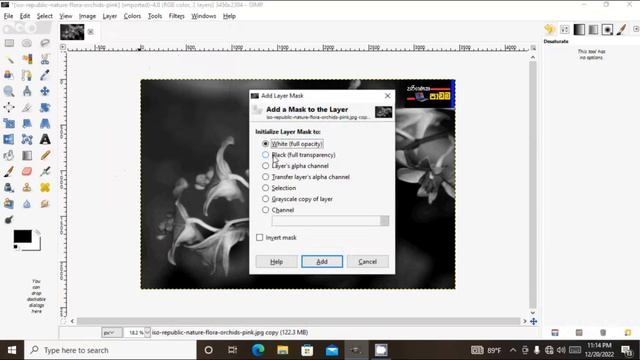Select the Cage Transform tool
This screenshot has height=360, width=640.
pos(27,140)
